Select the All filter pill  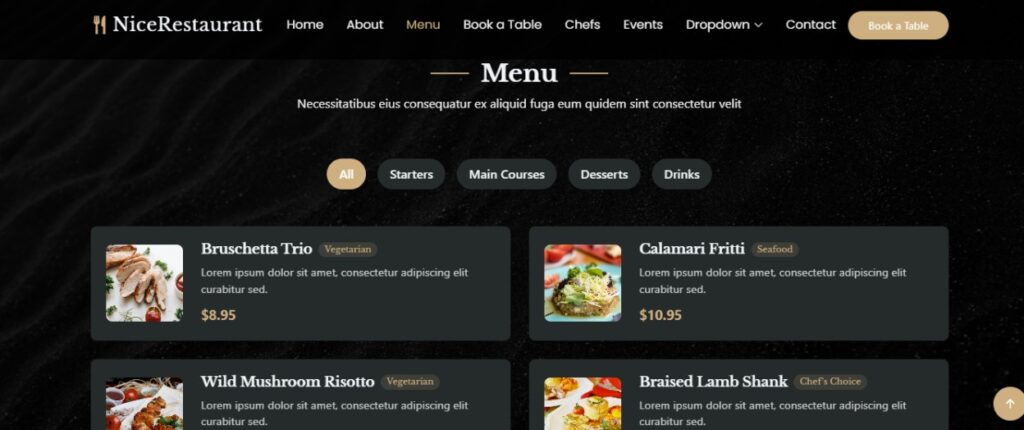click(346, 174)
